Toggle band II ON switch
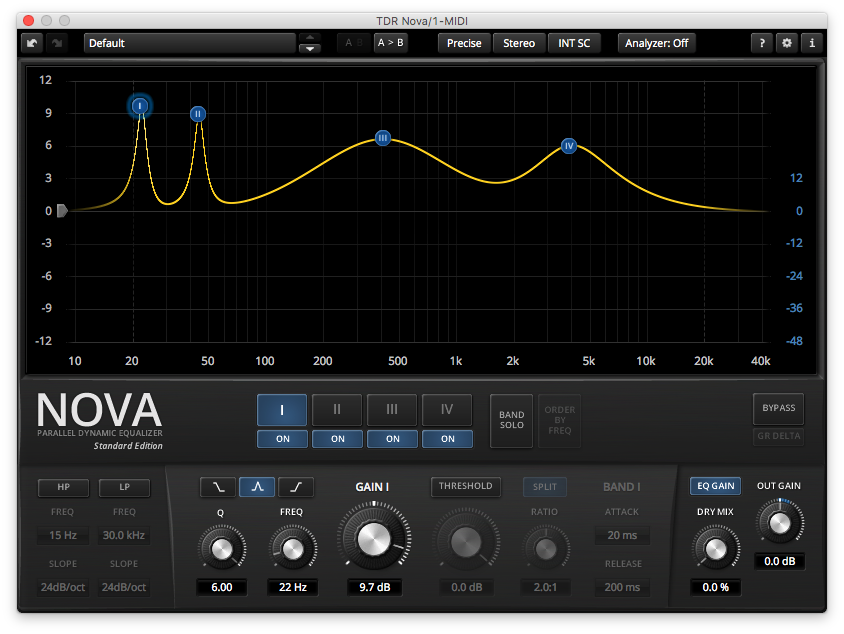 click(337, 439)
